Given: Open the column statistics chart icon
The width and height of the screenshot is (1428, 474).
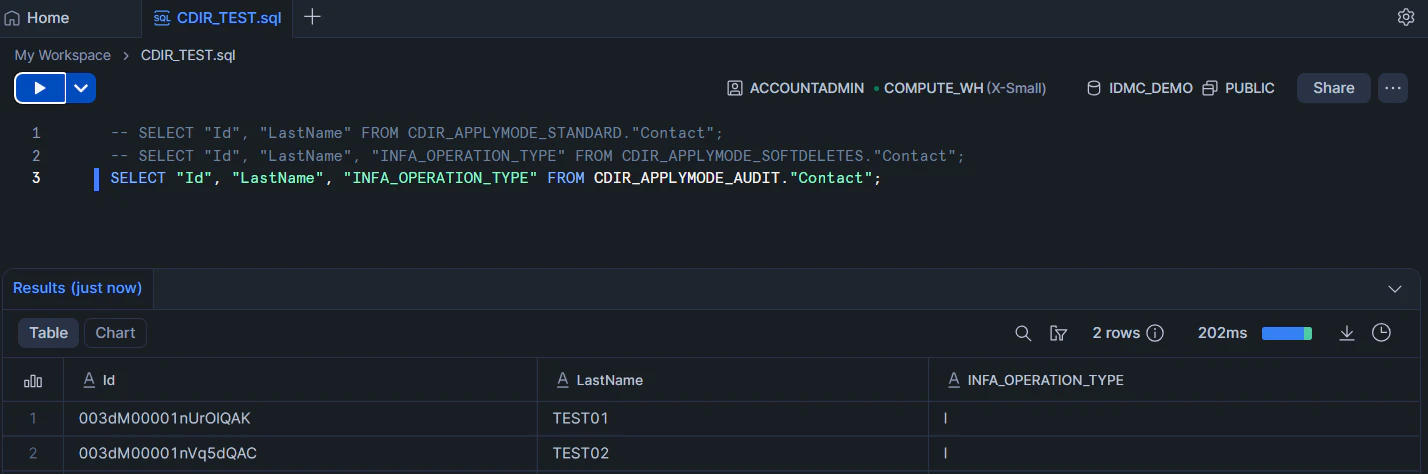Looking at the screenshot, I should coord(33,380).
